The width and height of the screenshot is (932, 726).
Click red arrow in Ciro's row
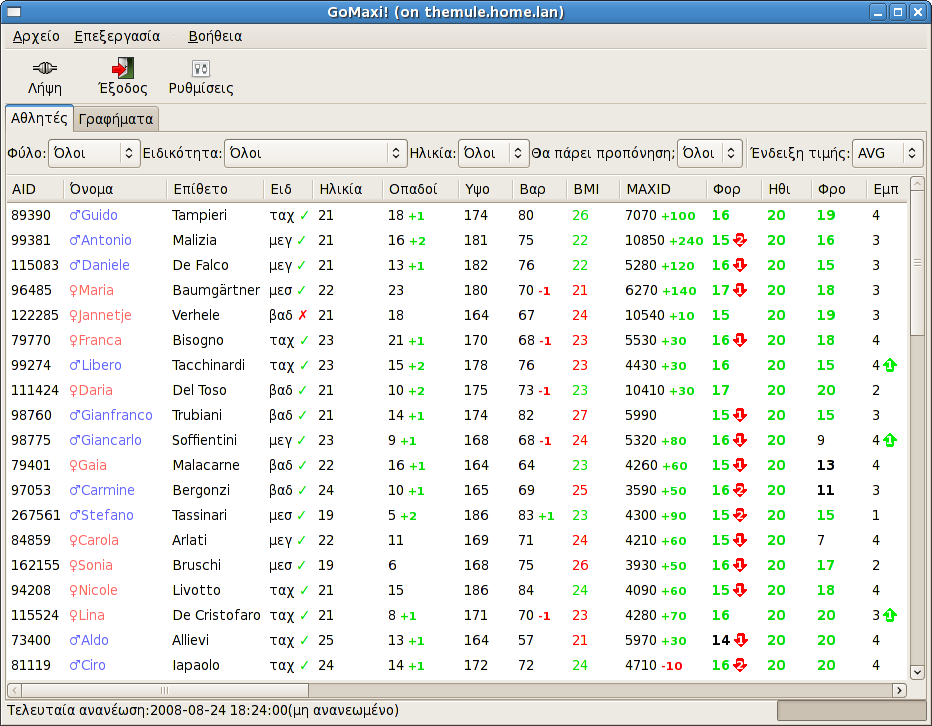coord(740,665)
